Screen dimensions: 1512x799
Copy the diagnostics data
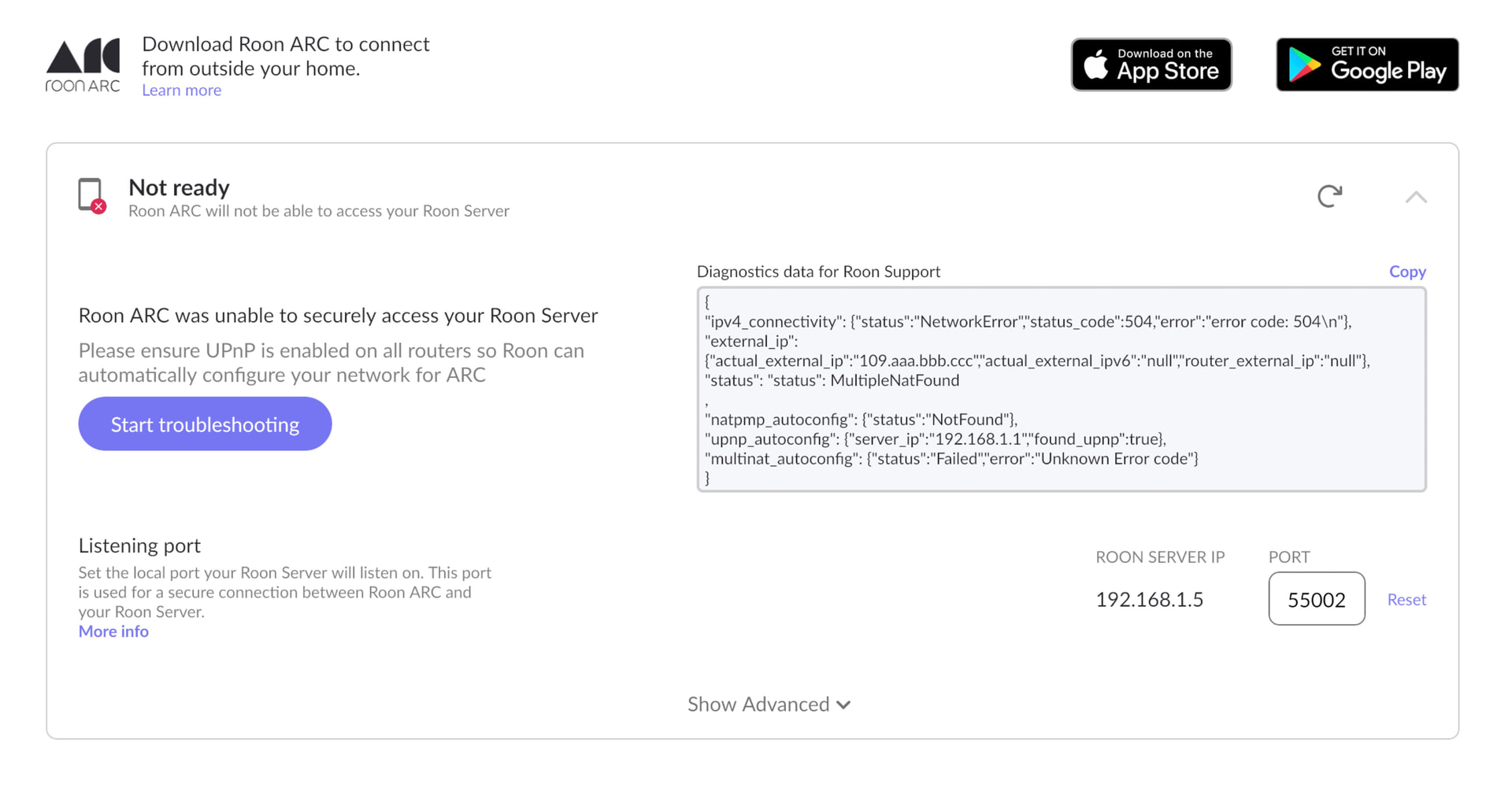pos(1407,272)
